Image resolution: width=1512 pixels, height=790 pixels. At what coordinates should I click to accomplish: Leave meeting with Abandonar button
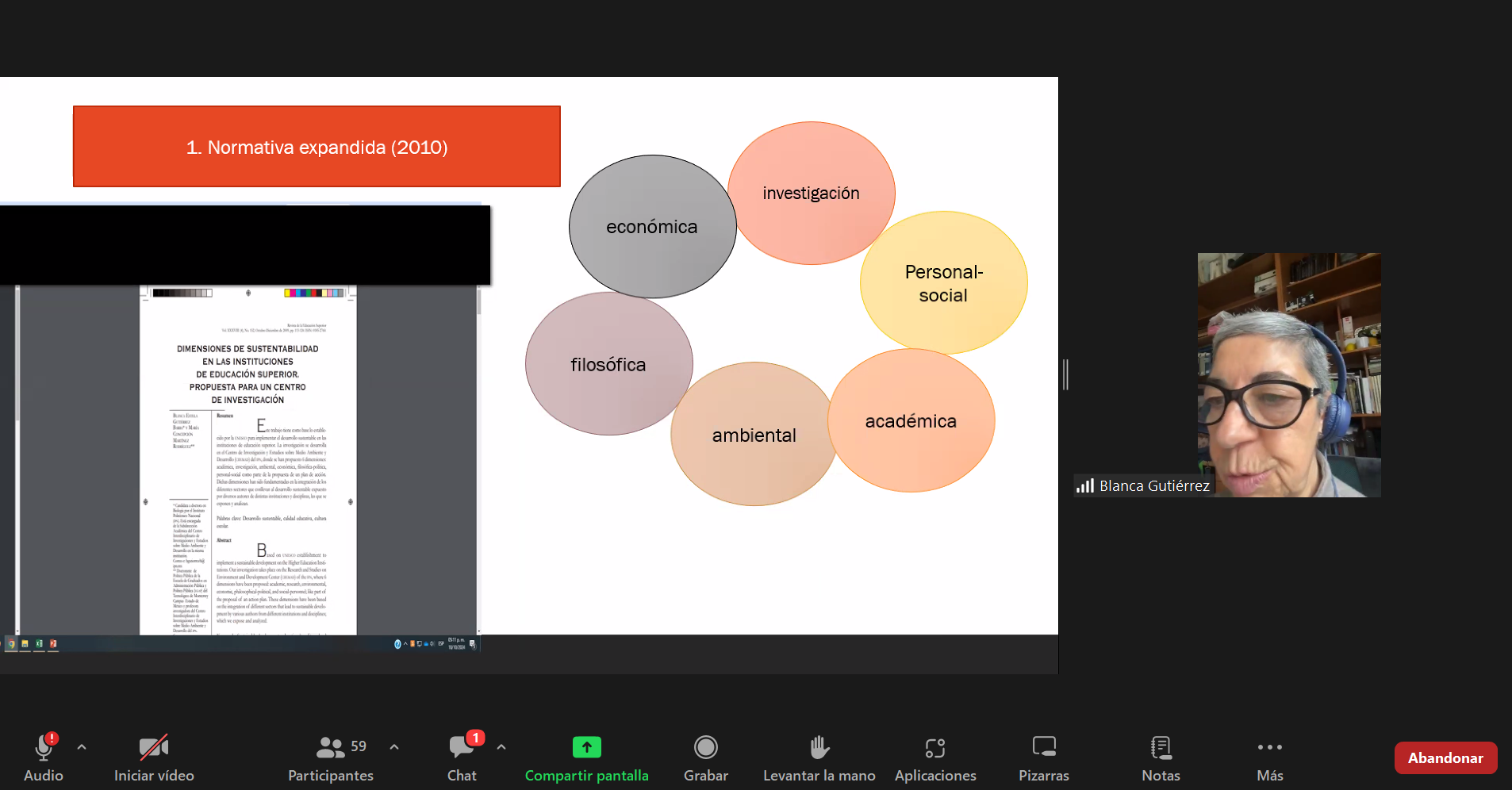(1445, 757)
